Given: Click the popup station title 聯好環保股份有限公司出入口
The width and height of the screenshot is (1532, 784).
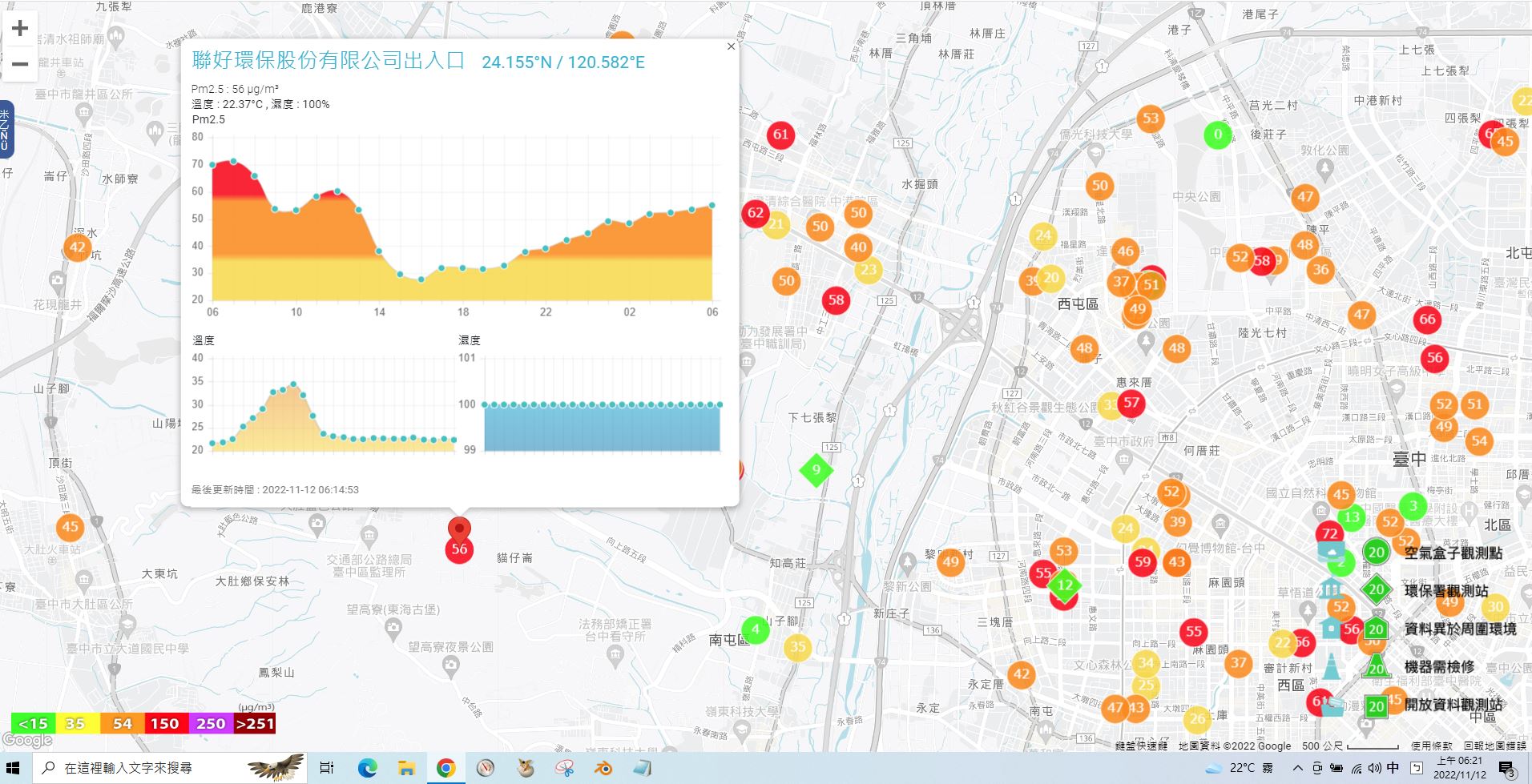Looking at the screenshot, I should click(329, 61).
